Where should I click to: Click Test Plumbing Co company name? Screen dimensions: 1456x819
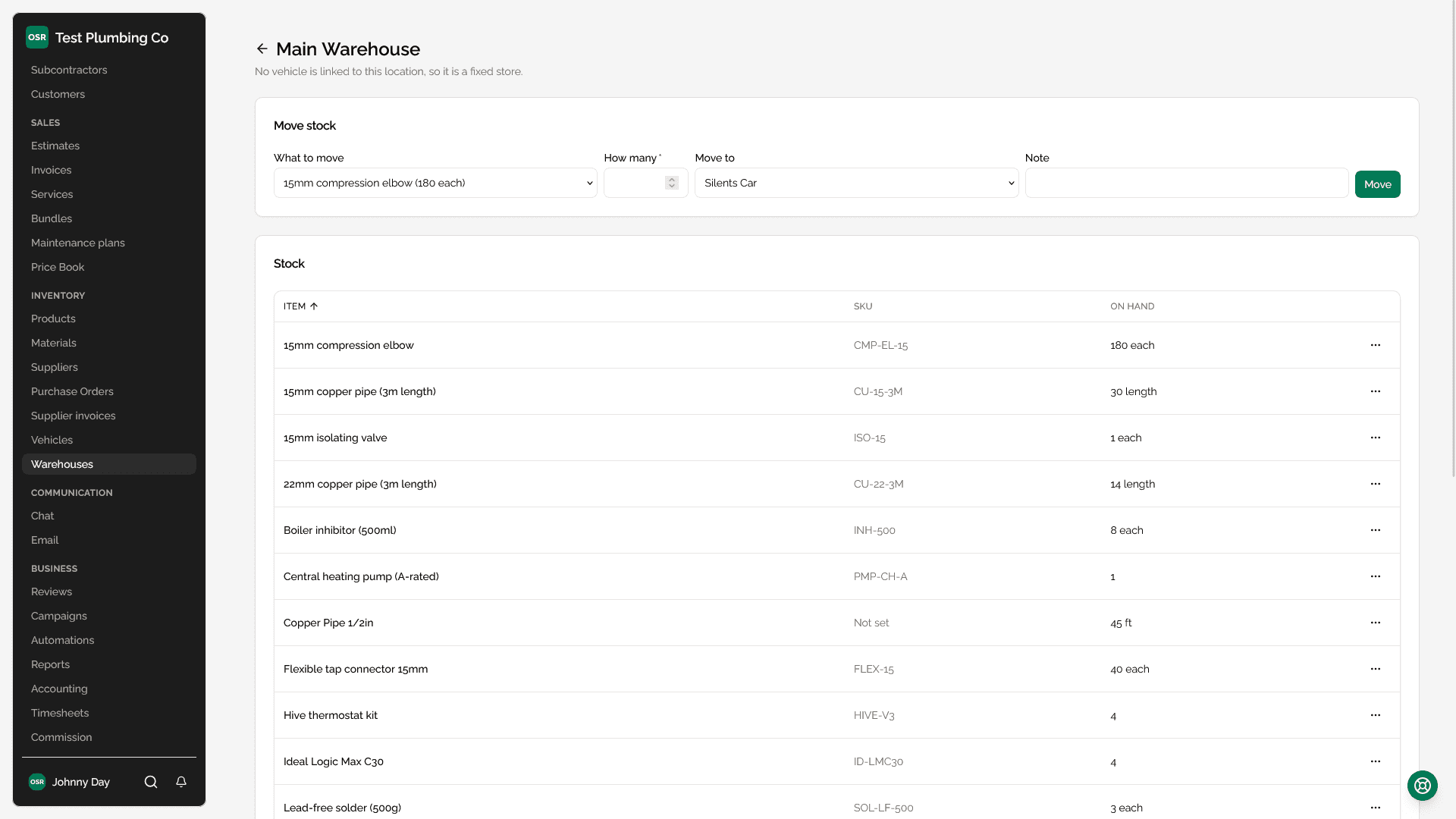(111, 38)
